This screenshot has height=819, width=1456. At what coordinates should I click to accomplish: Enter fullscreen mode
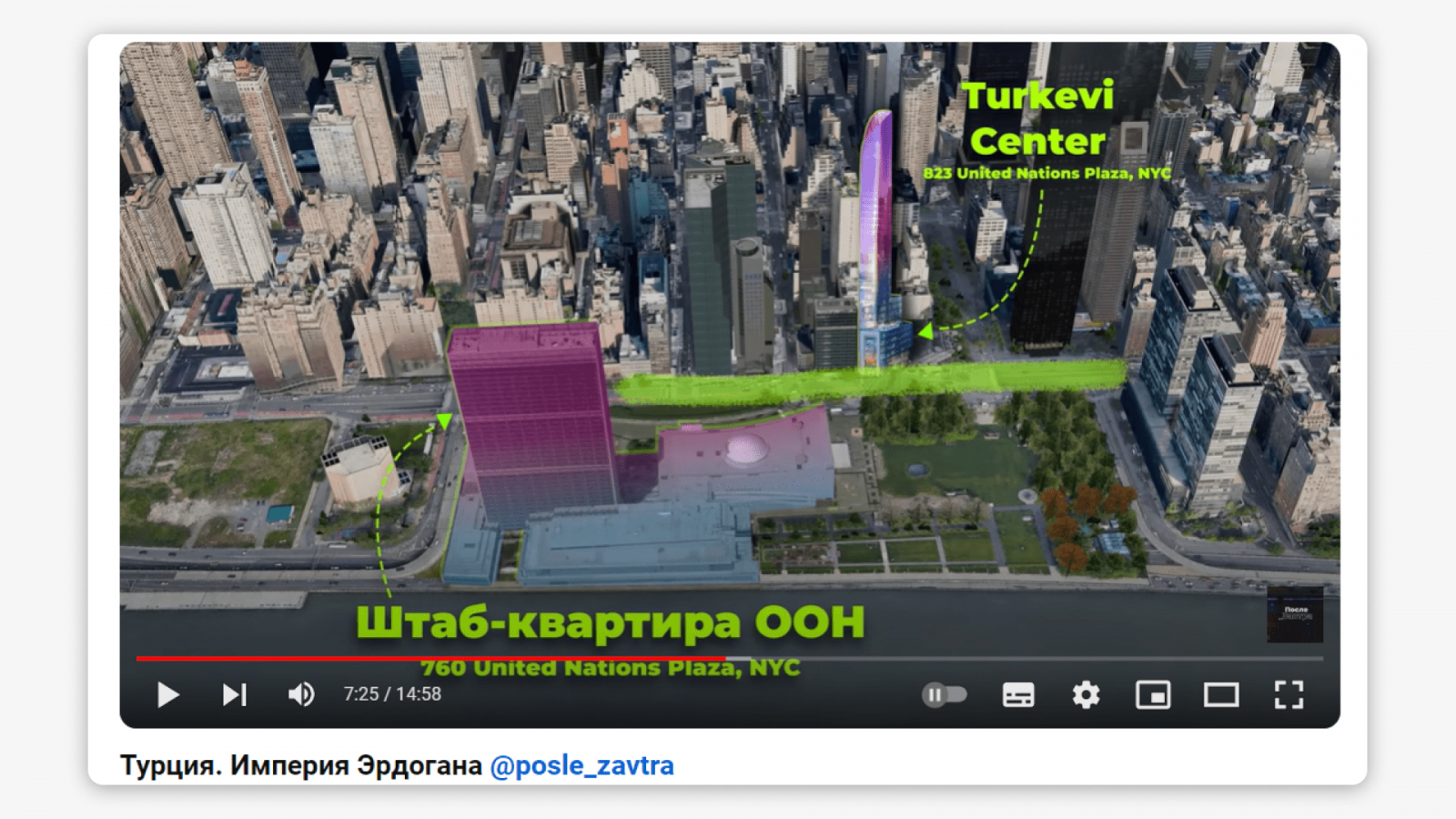click(x=1289, y=695)
